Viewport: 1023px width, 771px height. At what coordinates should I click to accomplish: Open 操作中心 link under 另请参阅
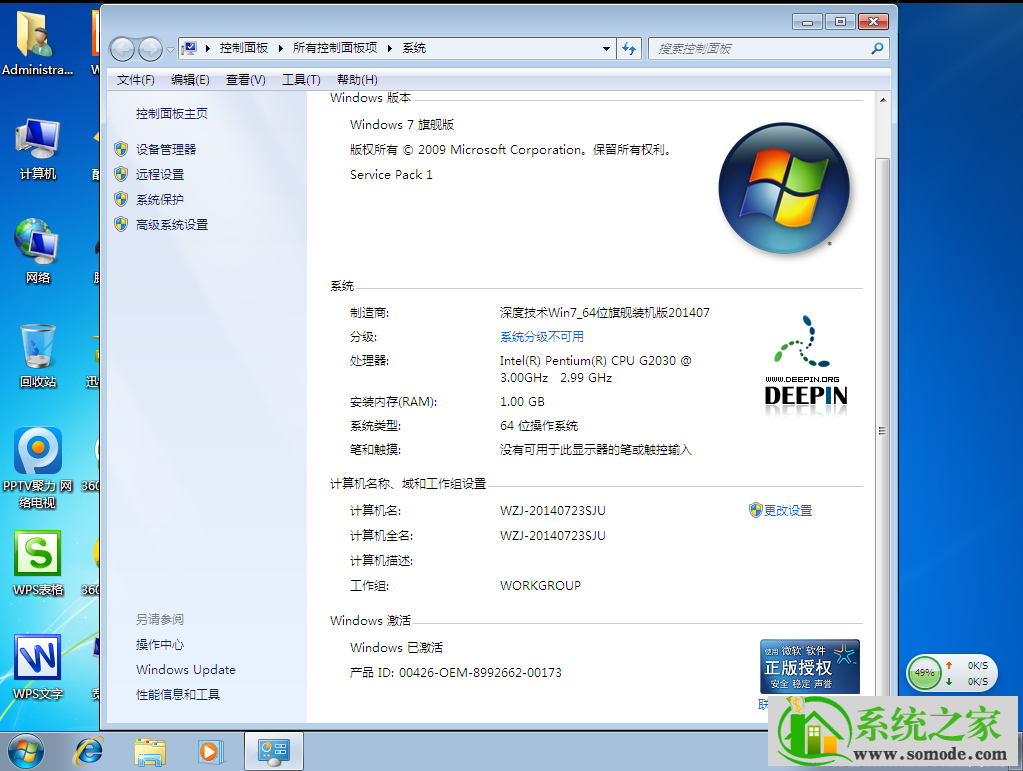coord(160,644)
